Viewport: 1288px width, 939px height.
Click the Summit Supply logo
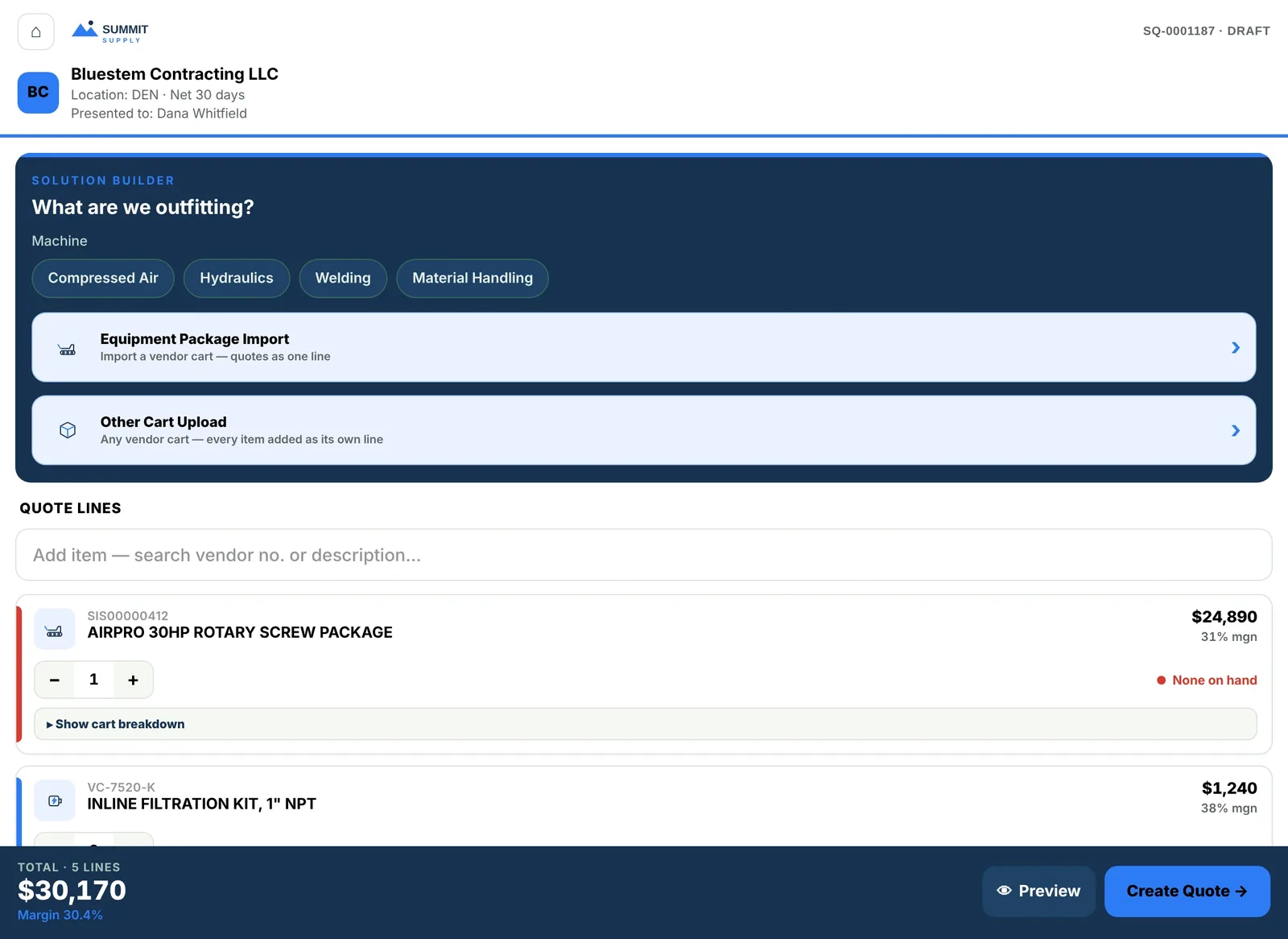pos(109,31)
